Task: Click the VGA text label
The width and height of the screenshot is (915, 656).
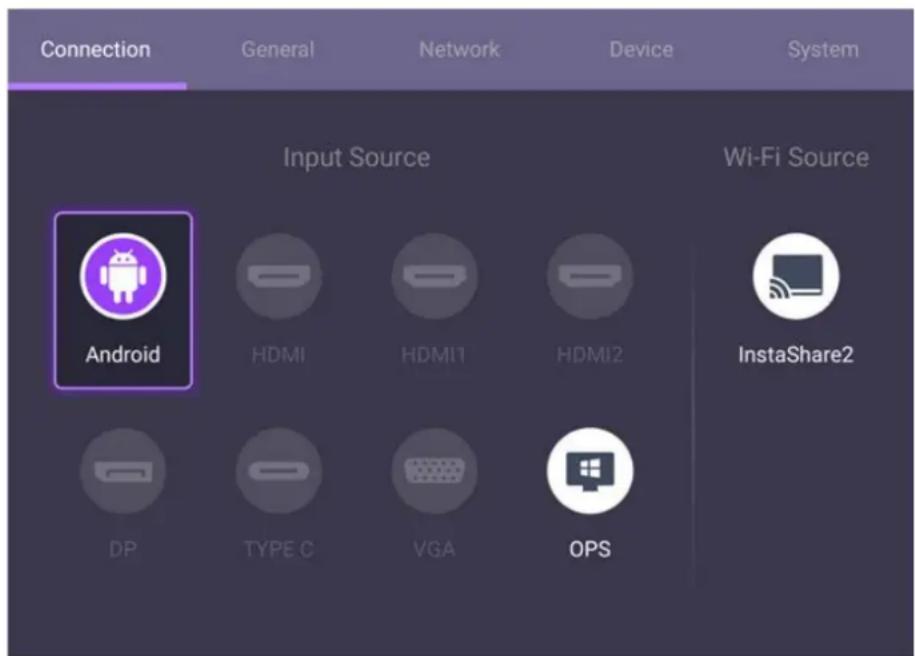Action: click(x=434, y=549)
